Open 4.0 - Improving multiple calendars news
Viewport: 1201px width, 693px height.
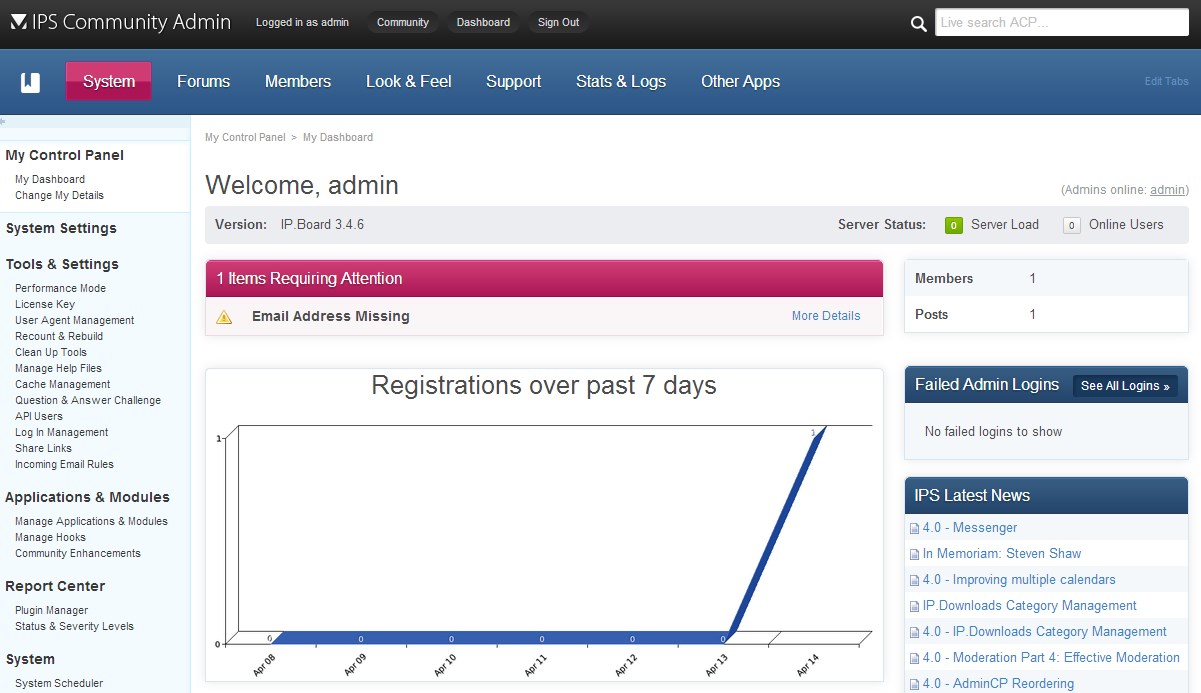[x=1019, y=580]
